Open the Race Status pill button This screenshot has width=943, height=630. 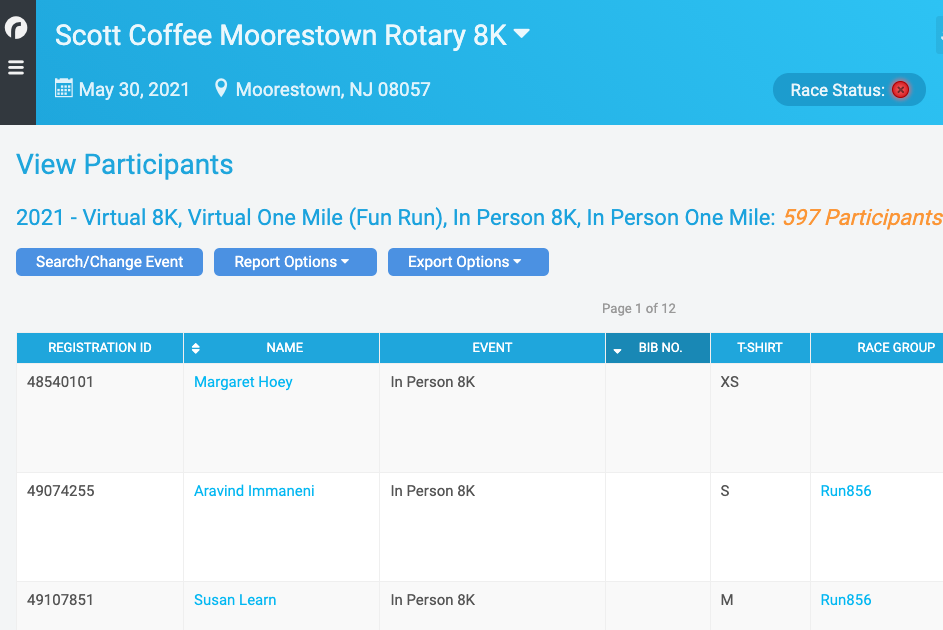click(849, 90)
